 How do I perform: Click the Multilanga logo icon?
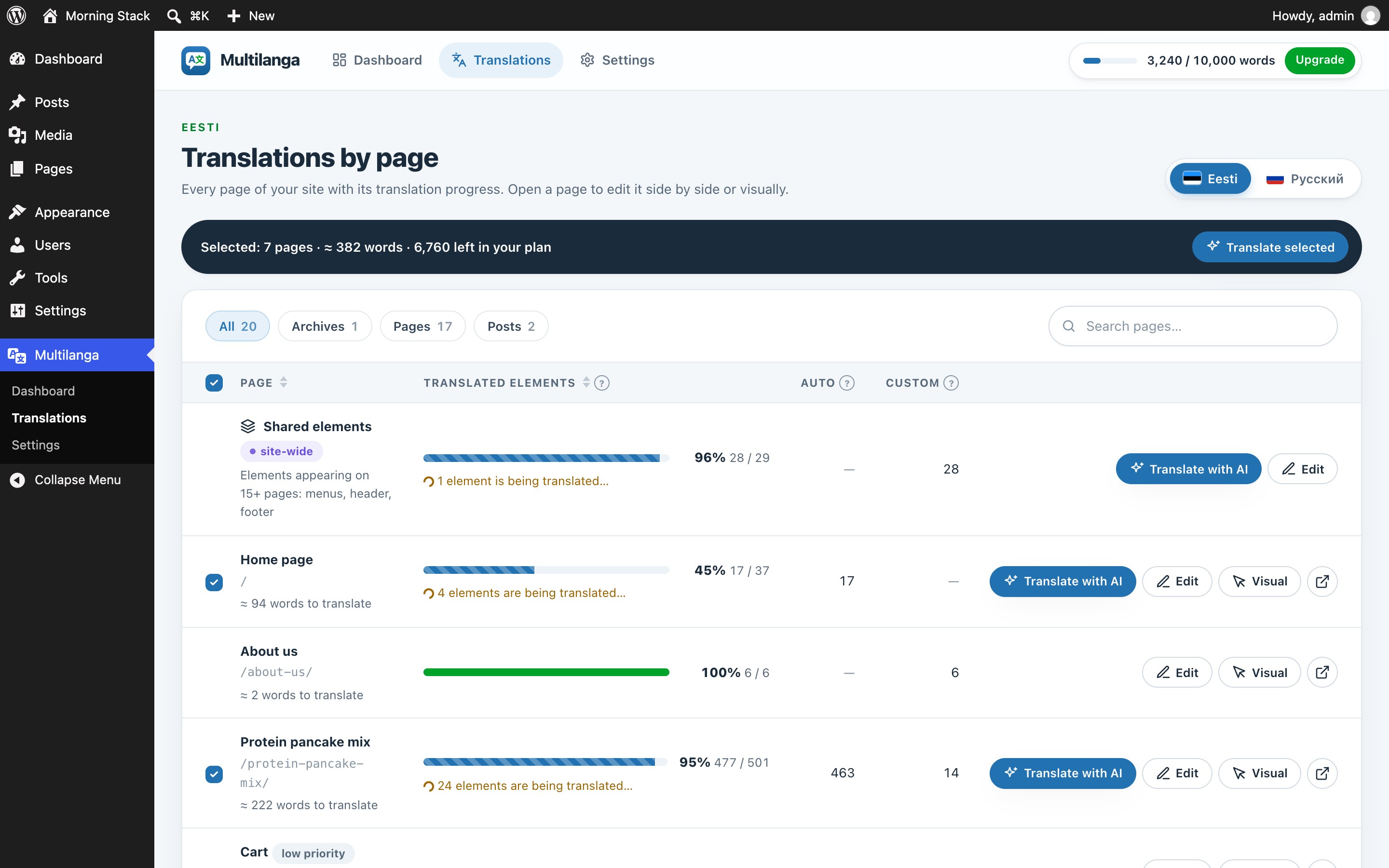click(x=196, y=60)
